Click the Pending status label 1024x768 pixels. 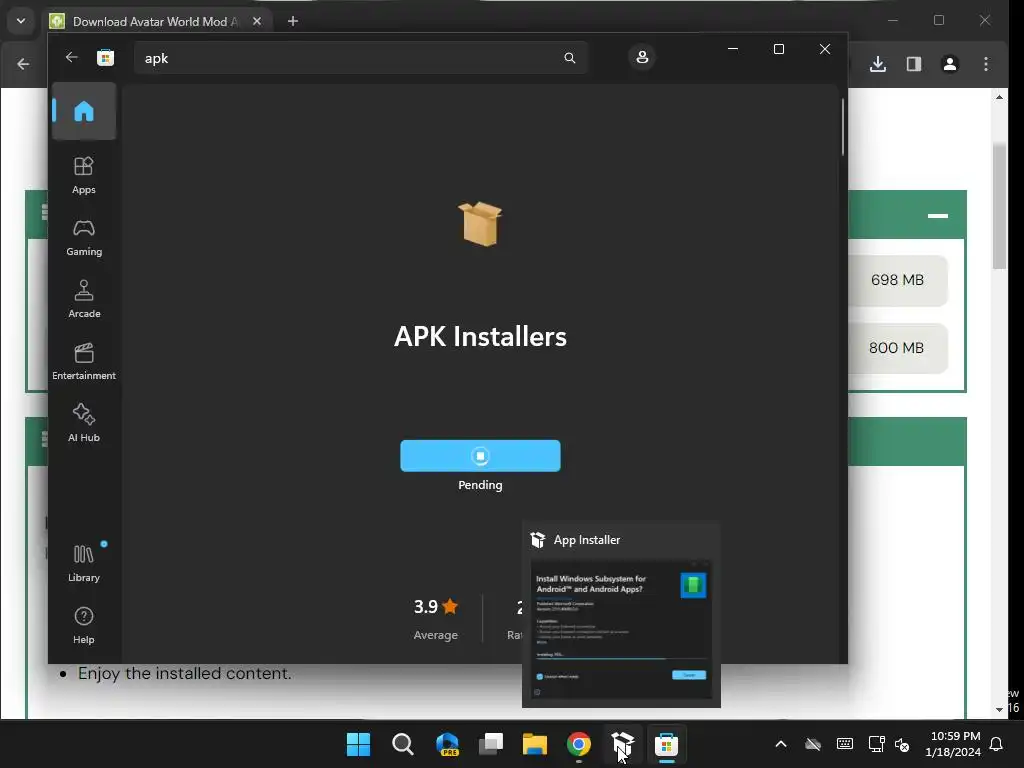coord(480,485)
